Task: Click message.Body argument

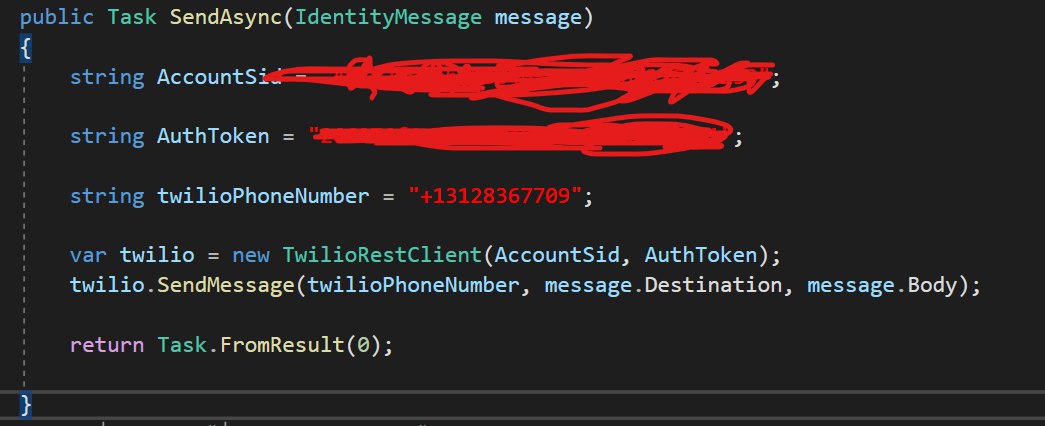Action: [882, 285]
